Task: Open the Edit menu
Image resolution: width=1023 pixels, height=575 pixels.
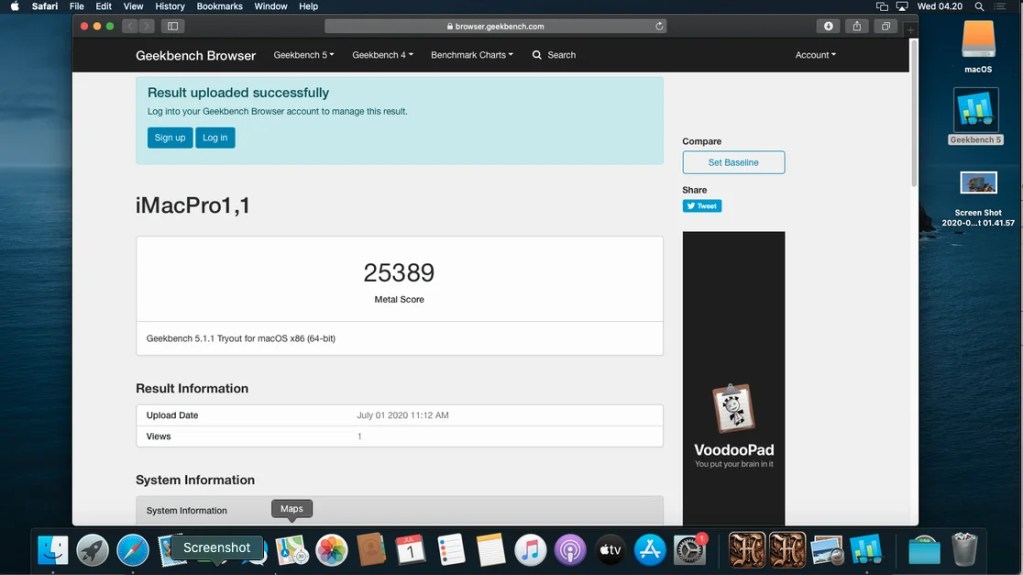Action: pyautogui.click(x=103, y=7)
